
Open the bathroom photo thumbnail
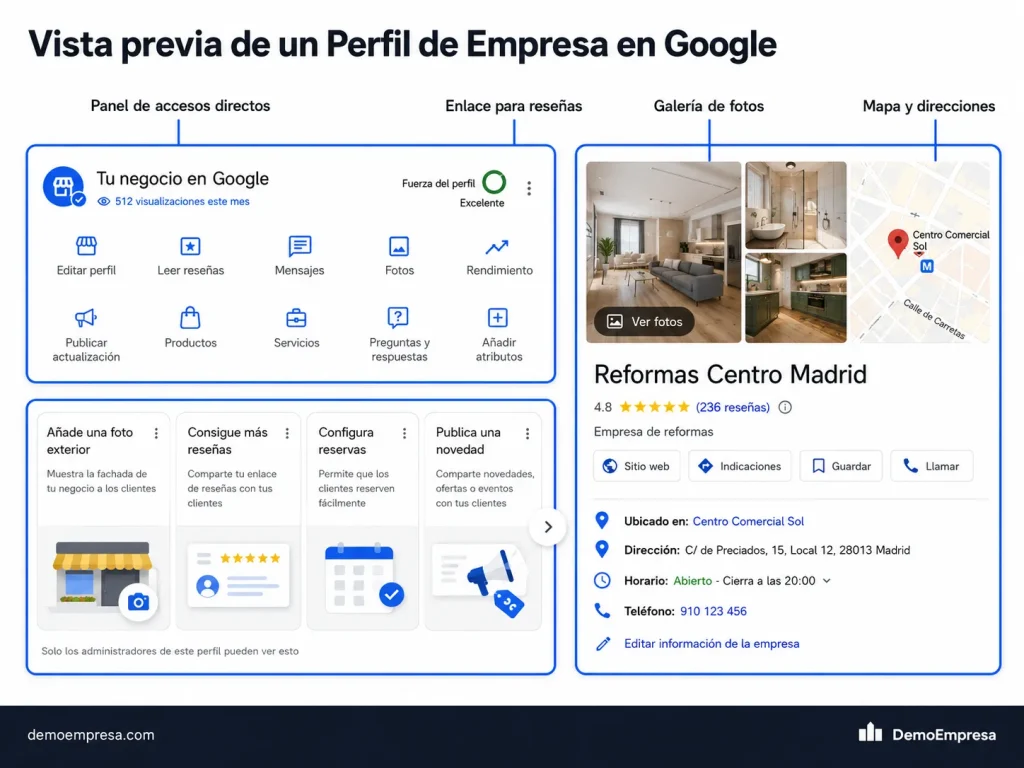click(796, 205)
